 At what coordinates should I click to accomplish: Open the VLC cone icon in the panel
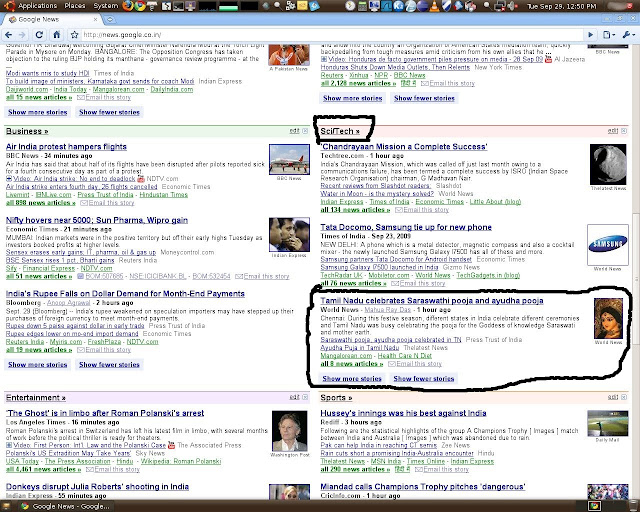(435, 6)
